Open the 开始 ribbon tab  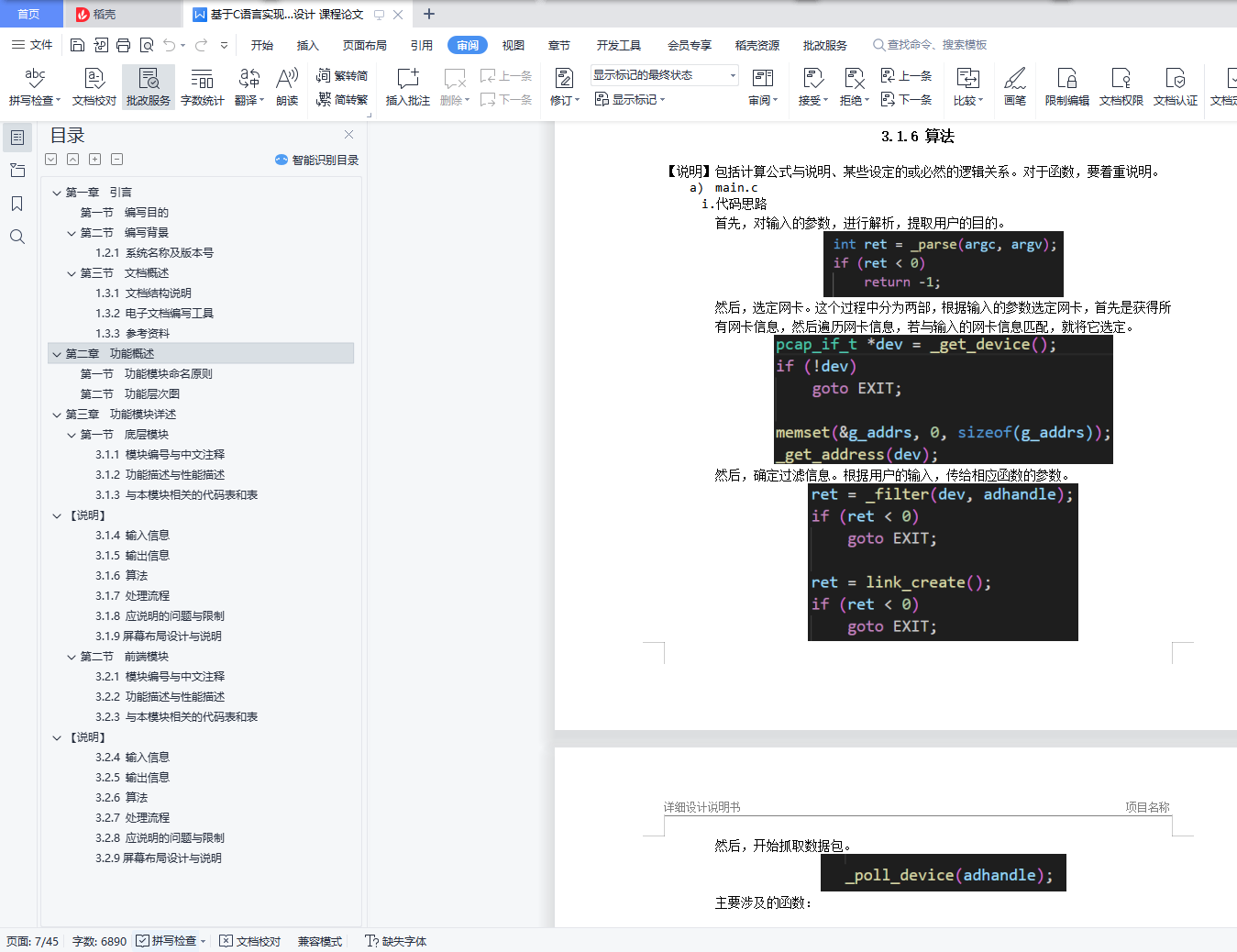(x=262, y=45)
